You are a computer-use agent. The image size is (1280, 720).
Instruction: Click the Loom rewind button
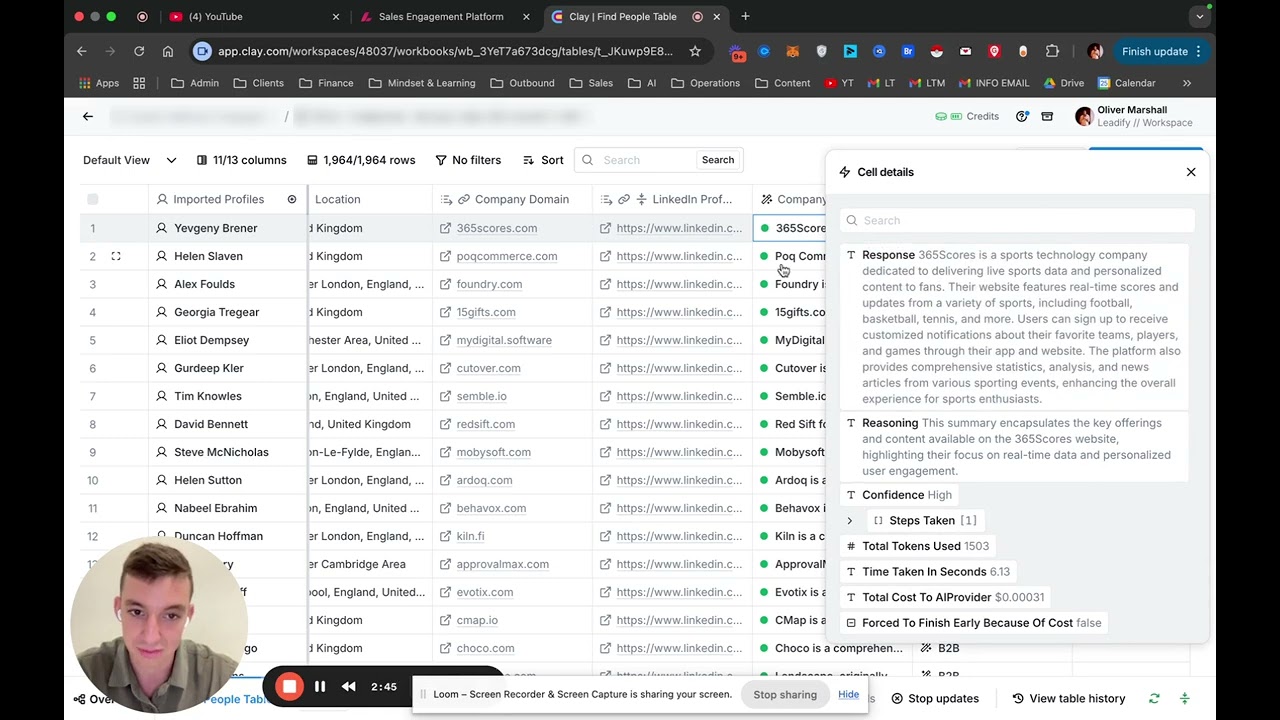tap(349, 687)
